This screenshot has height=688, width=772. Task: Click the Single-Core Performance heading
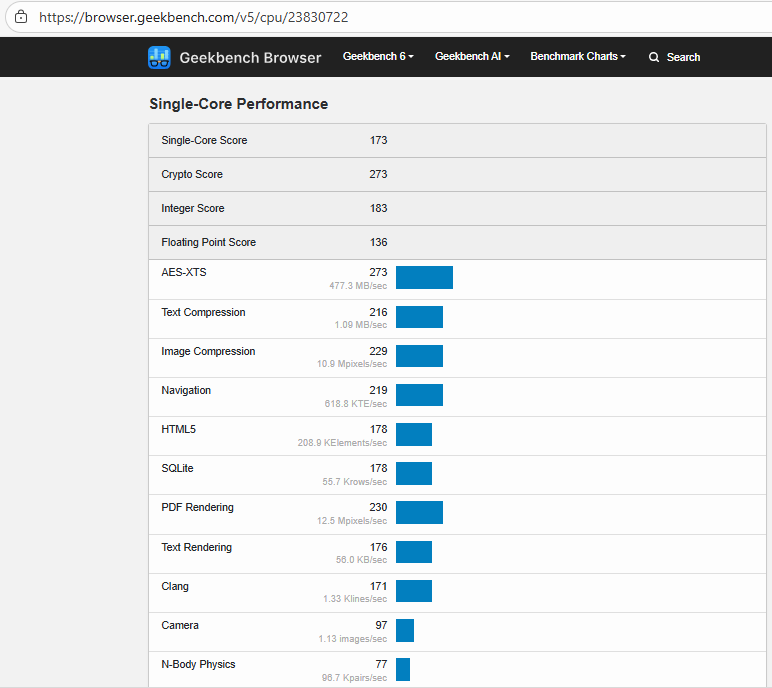tap(239, 104)
